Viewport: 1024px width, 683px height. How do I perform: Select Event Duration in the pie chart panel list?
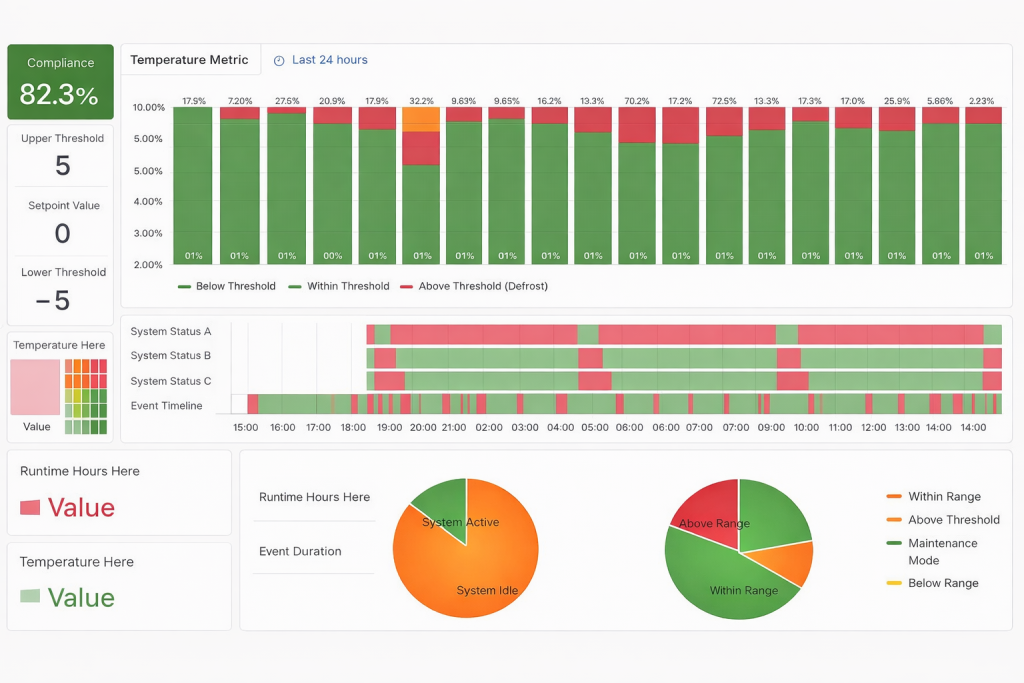(300, 551)
